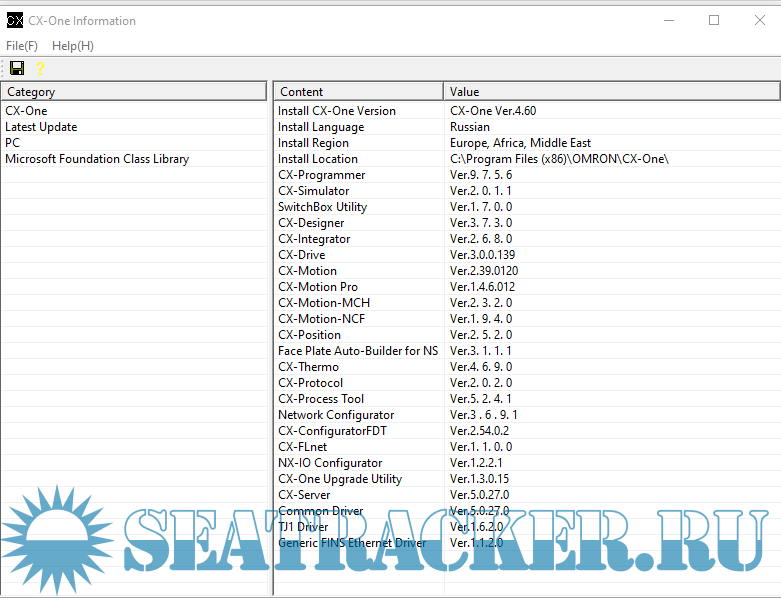Image resolution: width=781 pixels, height=598 pixels.
Task: Select Microsoft Foundation Class Library category
Action: tap(97, 159)
